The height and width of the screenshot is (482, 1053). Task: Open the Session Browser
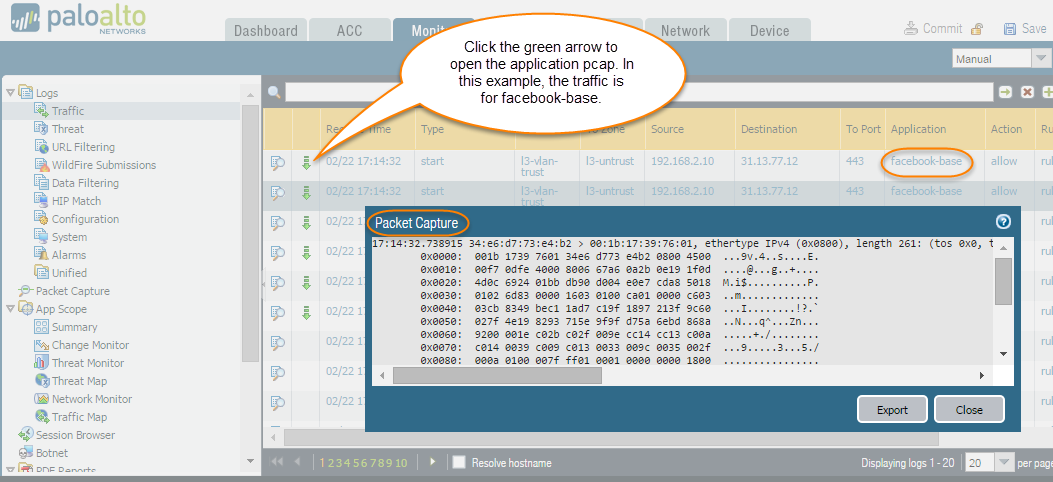tap(75, 435)
